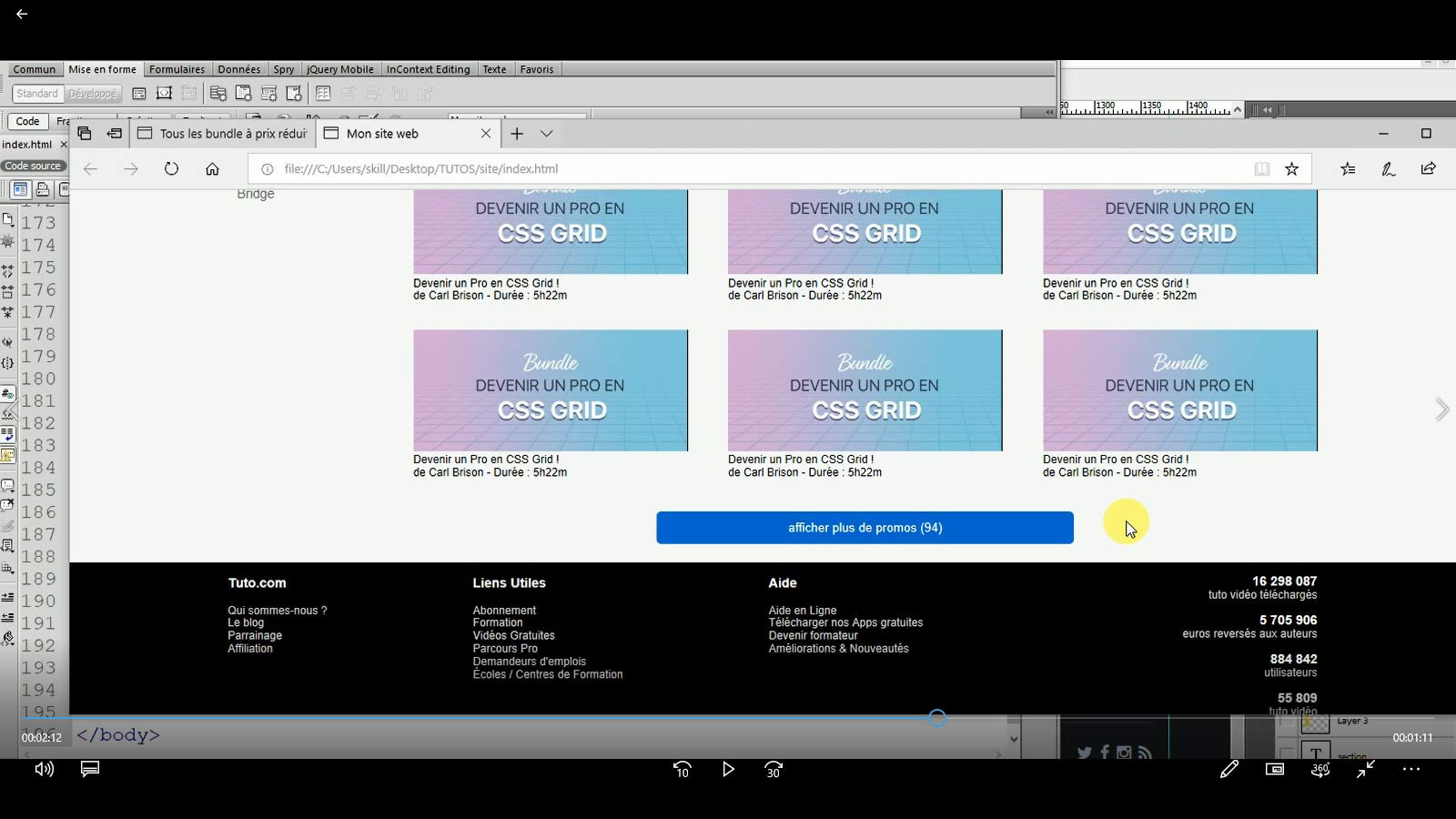Open the InContext Editing tab
The height and width of the screenshot is (819, 1456).
click(x=429, y=69)
